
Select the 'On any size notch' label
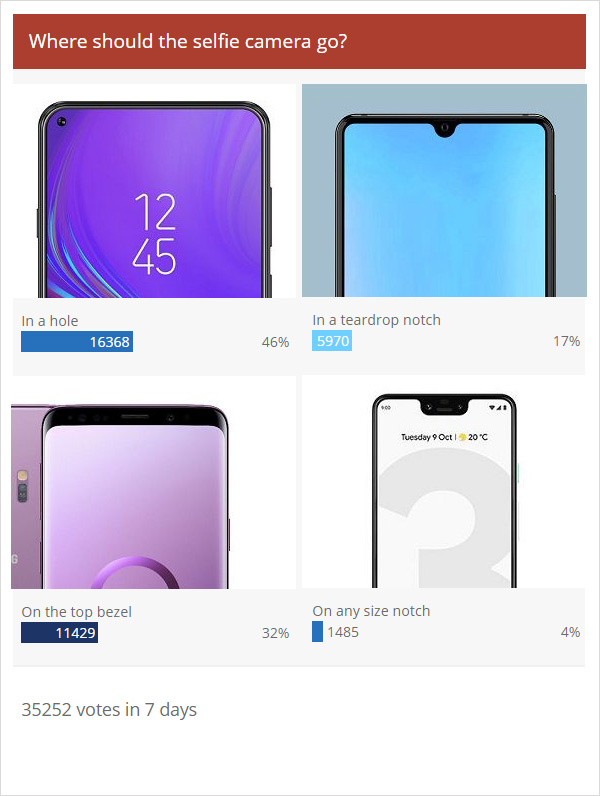(x=371, y=611)
